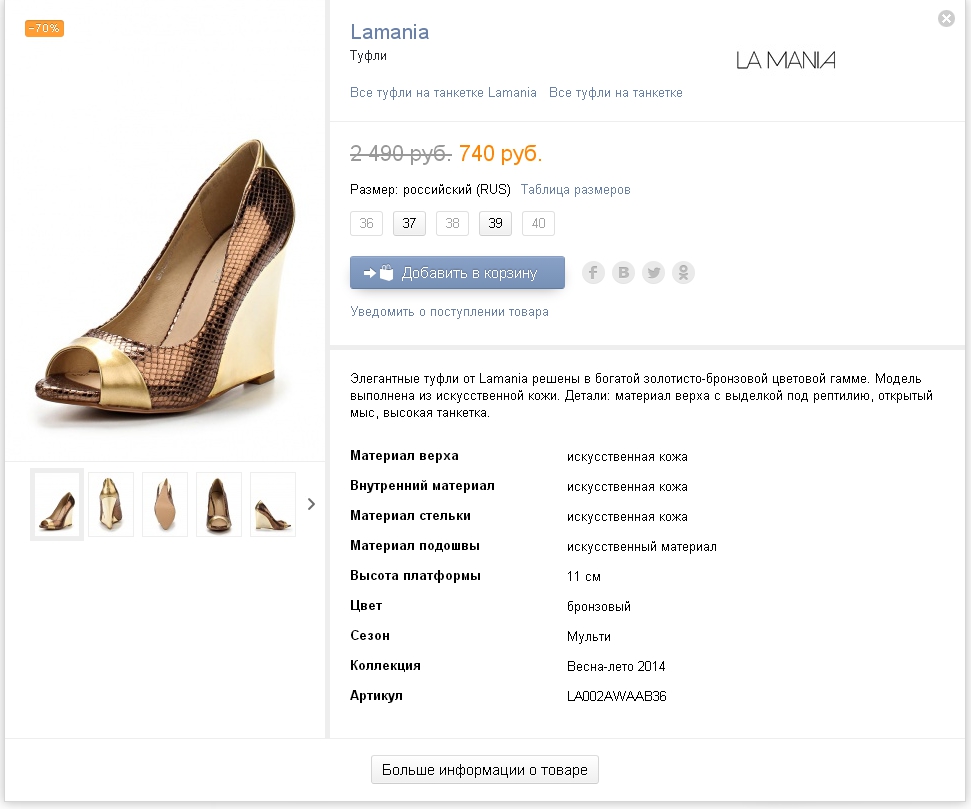
Task: Choose size 40 option
Action: click(539, 224)
